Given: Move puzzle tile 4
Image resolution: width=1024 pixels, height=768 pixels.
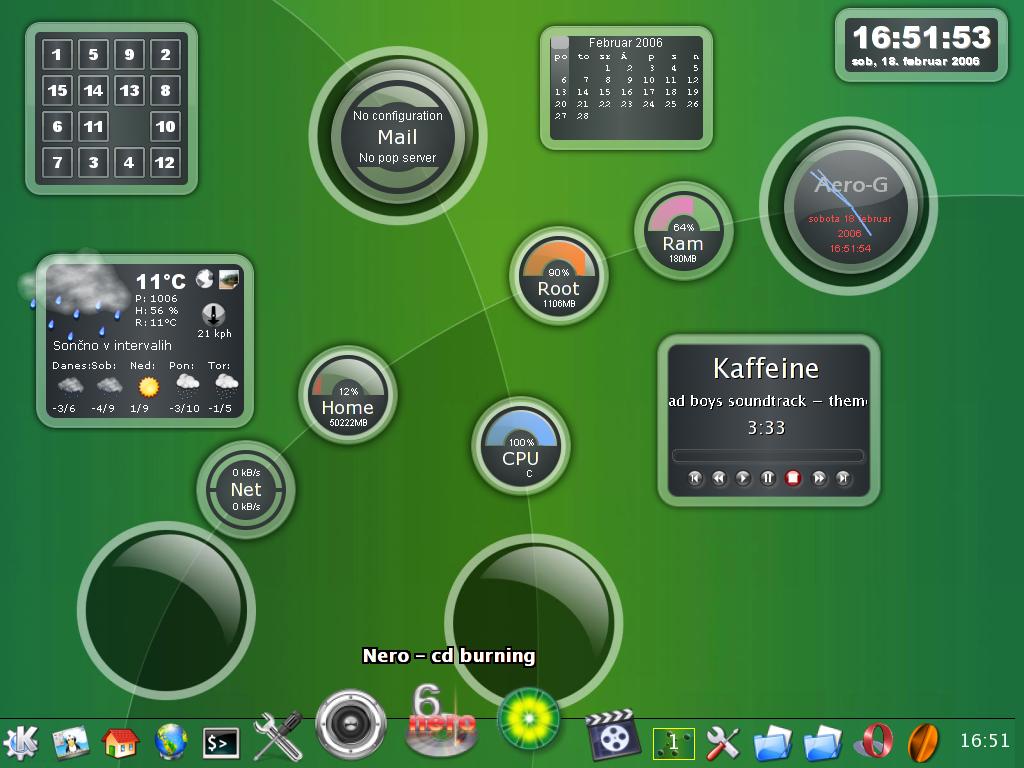Looking at the screenshot, I should click(x=129, y=162).
